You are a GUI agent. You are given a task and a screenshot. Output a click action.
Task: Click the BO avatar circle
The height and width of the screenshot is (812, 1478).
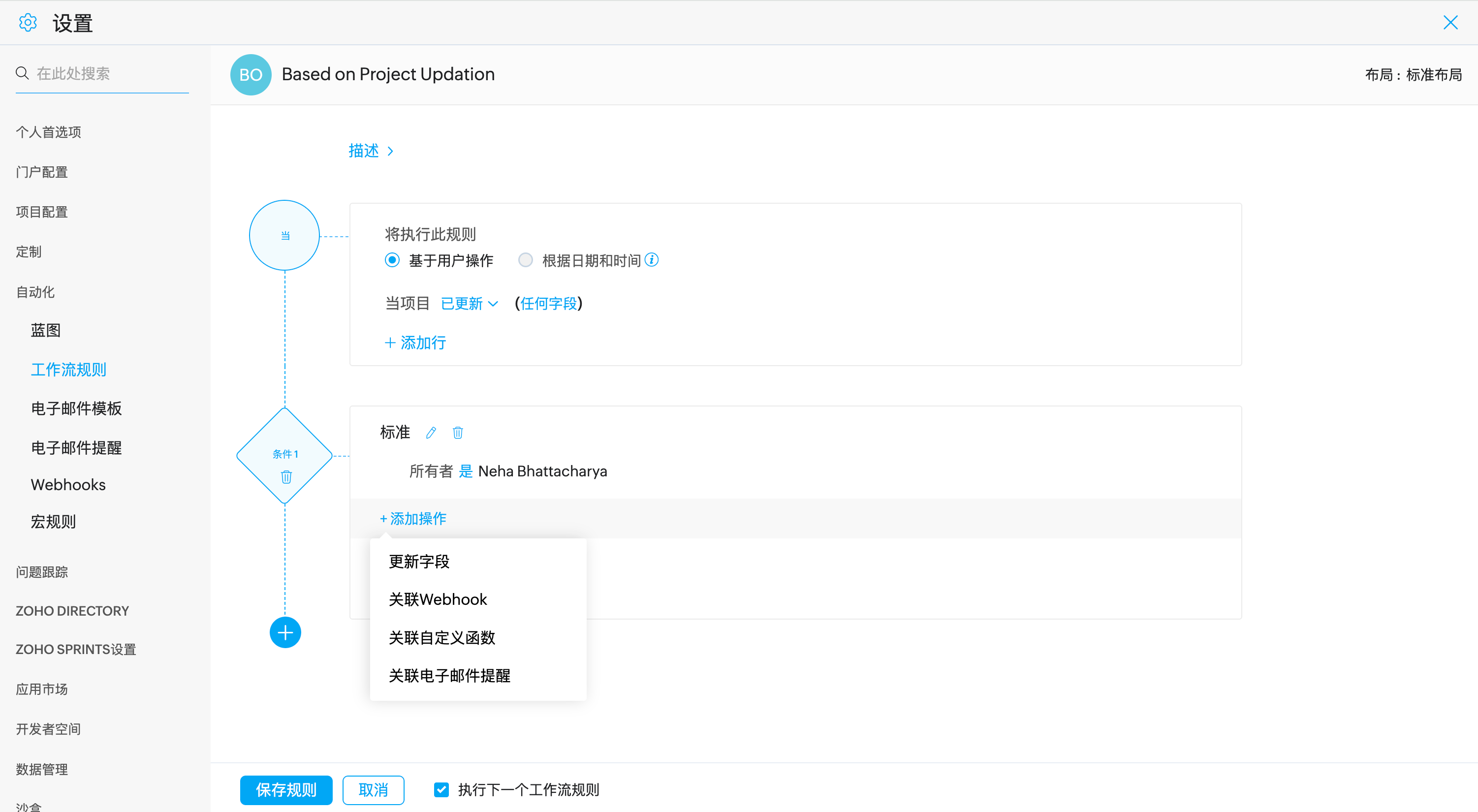pyautogui.click(x=251, y=75)
